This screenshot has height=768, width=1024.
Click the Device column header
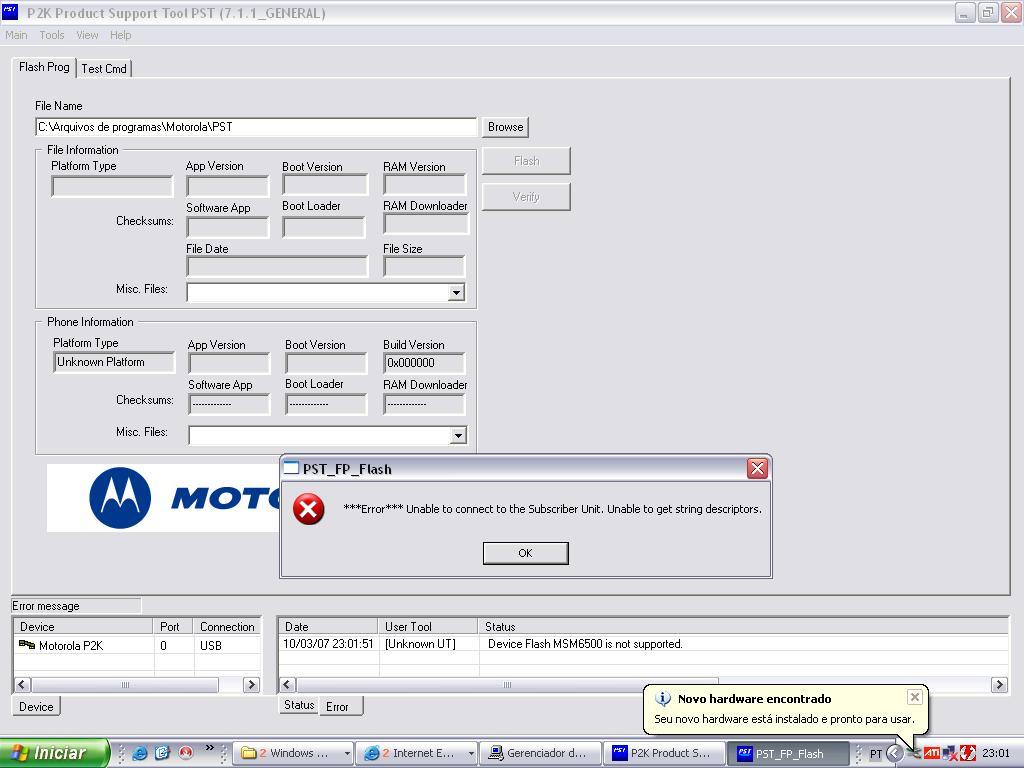[x=83, y=627]
